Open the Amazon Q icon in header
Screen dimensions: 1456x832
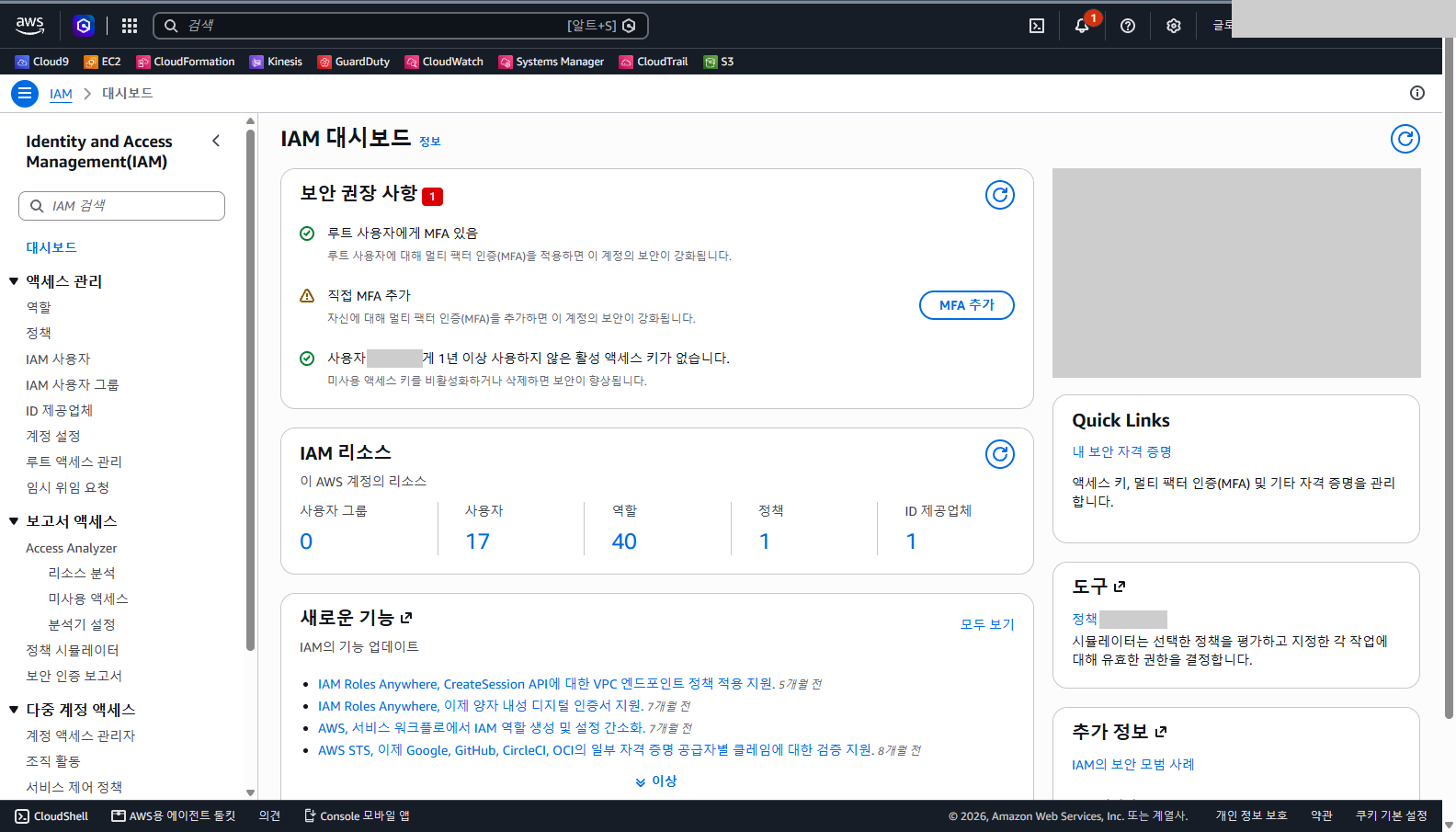click(x=84, y=26)
